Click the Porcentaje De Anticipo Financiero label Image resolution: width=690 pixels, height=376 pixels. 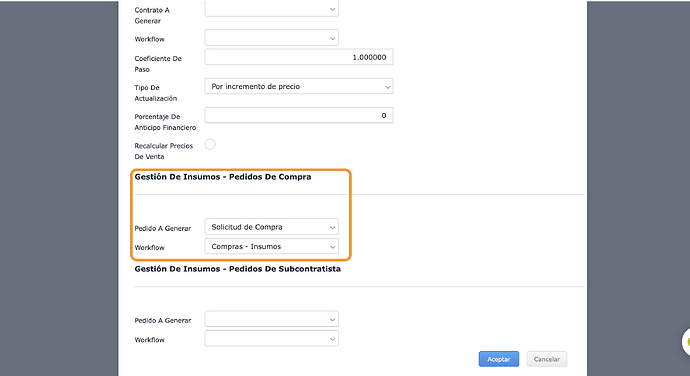pyautogui.click(x=165, y=122)
